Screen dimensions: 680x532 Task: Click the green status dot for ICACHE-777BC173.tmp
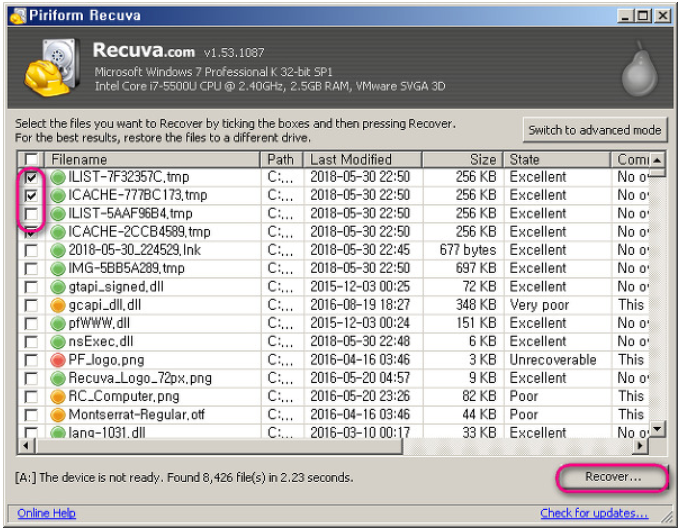pos(57,196)
